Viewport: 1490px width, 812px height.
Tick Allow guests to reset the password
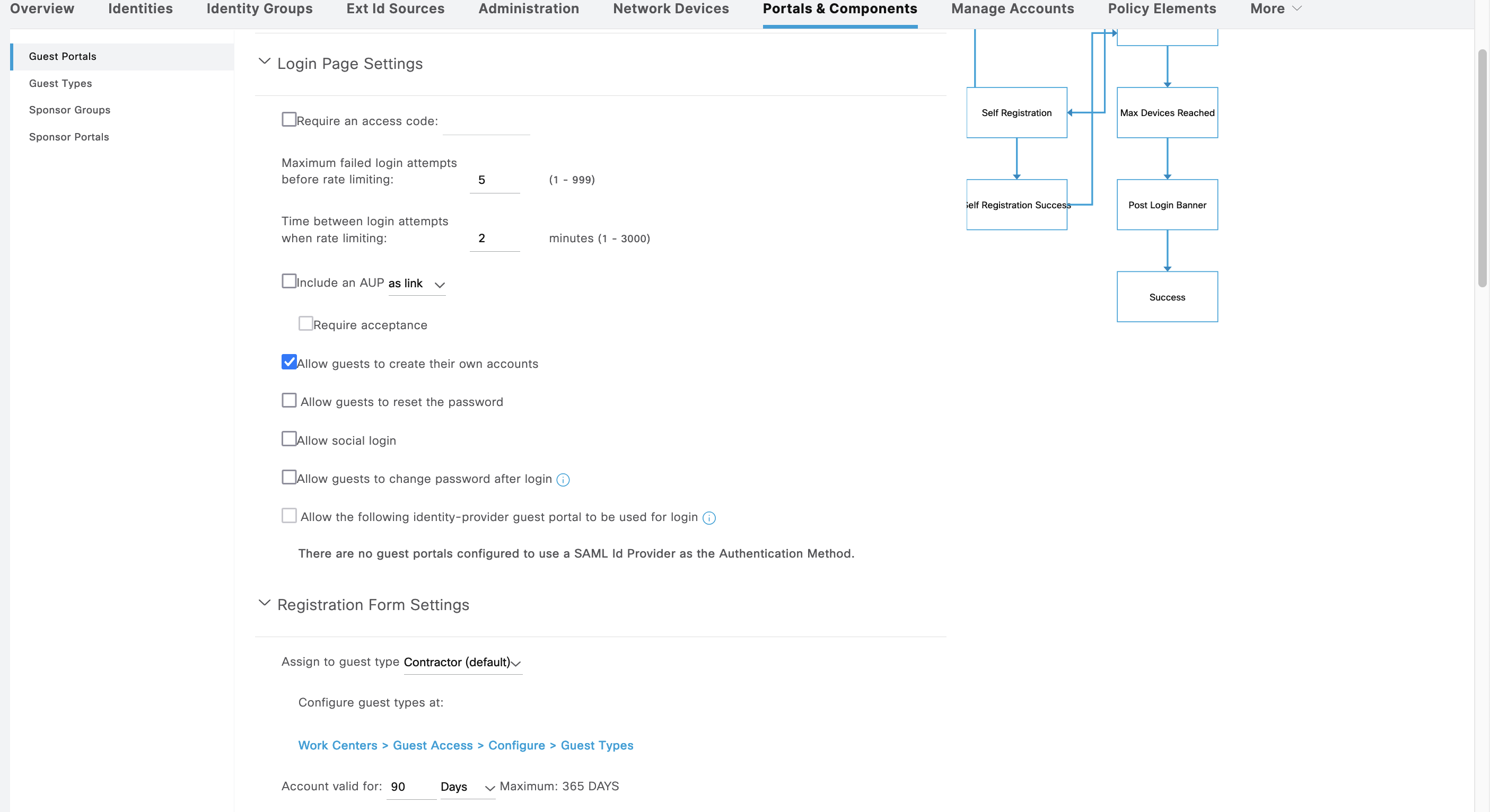pos(288,401)
